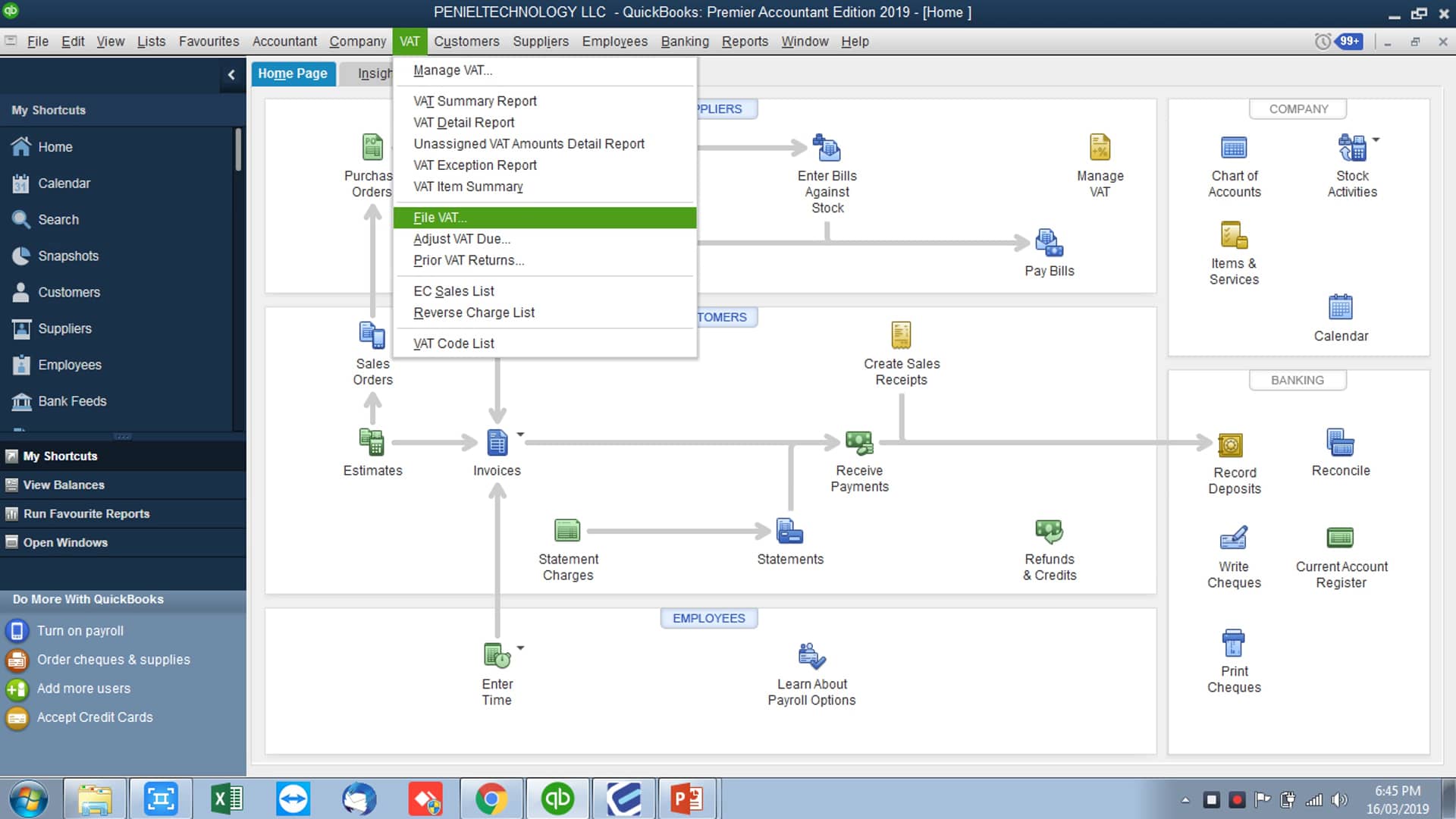Open Prior VAT Returns... menu item
Viewport: 1456px width, 819px height.
click(544, 260)
